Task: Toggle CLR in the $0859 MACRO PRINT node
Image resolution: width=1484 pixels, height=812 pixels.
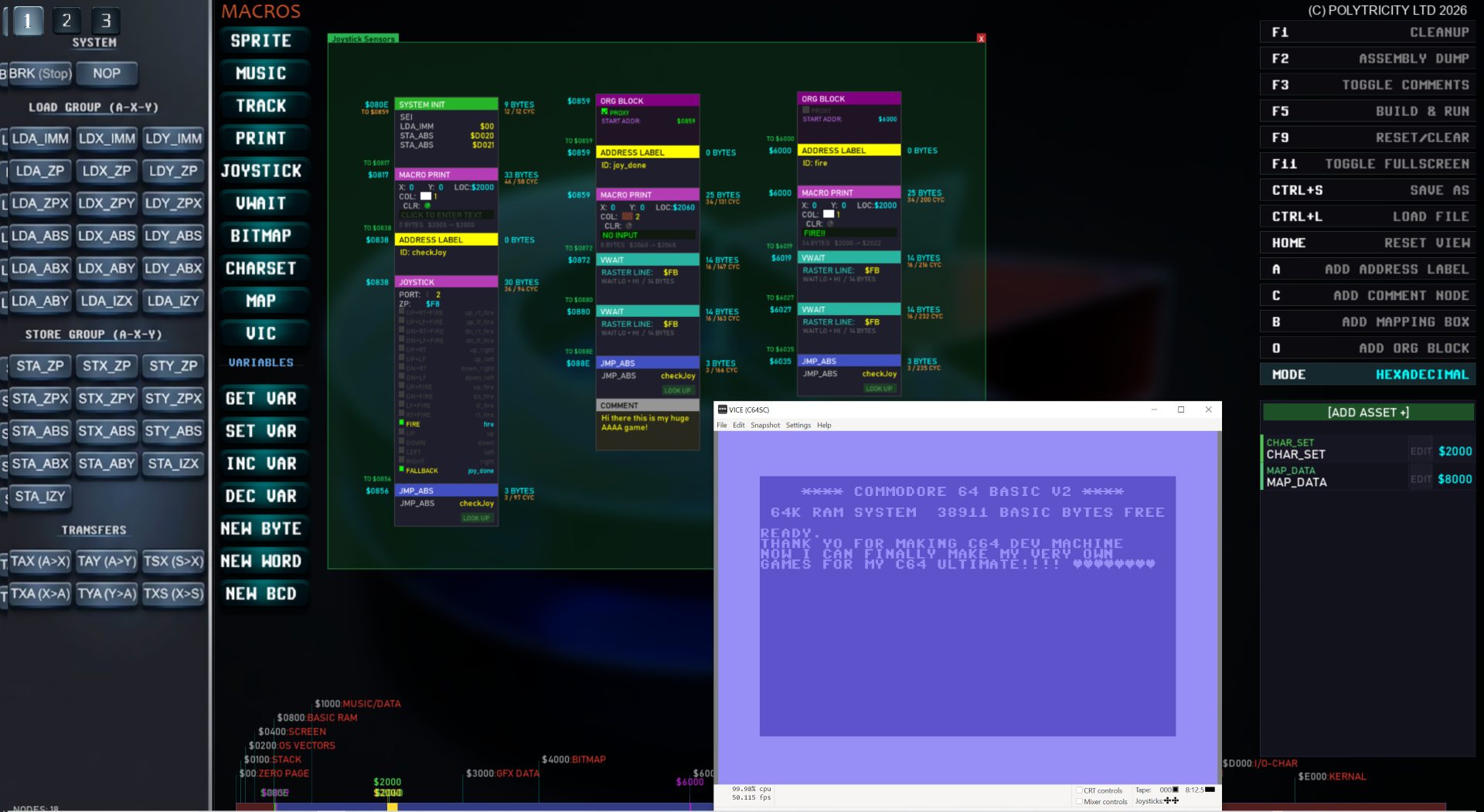Action: (628, 226)
